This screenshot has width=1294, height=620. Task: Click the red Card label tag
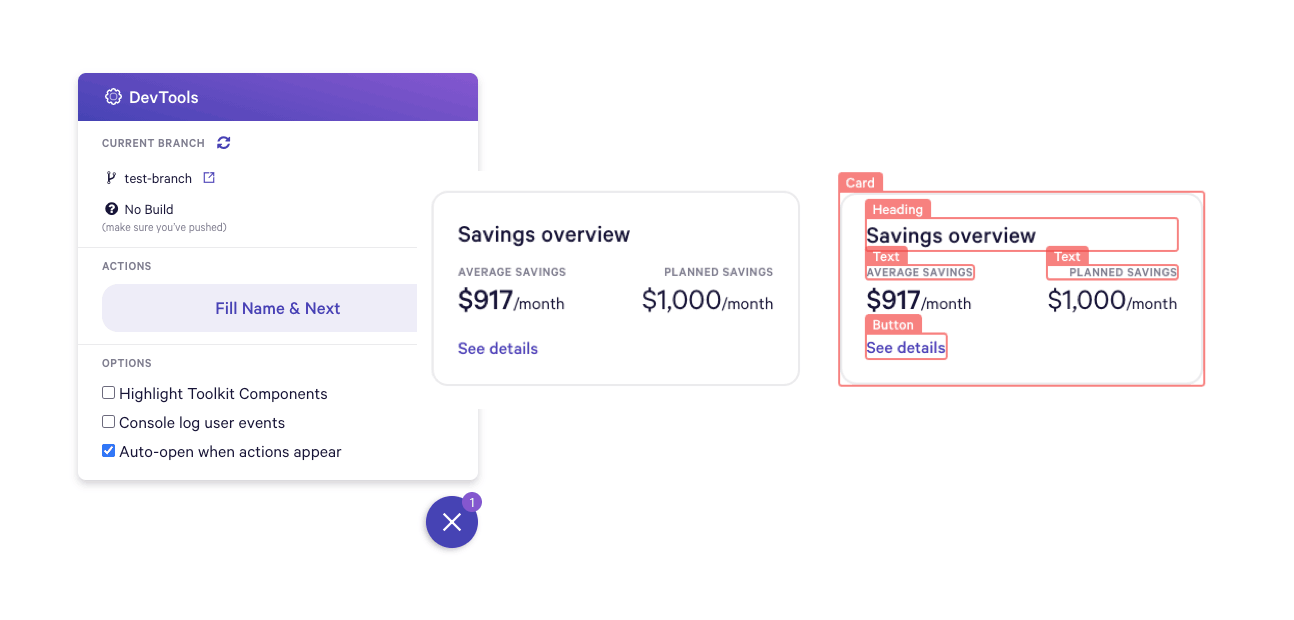point(860,183)
